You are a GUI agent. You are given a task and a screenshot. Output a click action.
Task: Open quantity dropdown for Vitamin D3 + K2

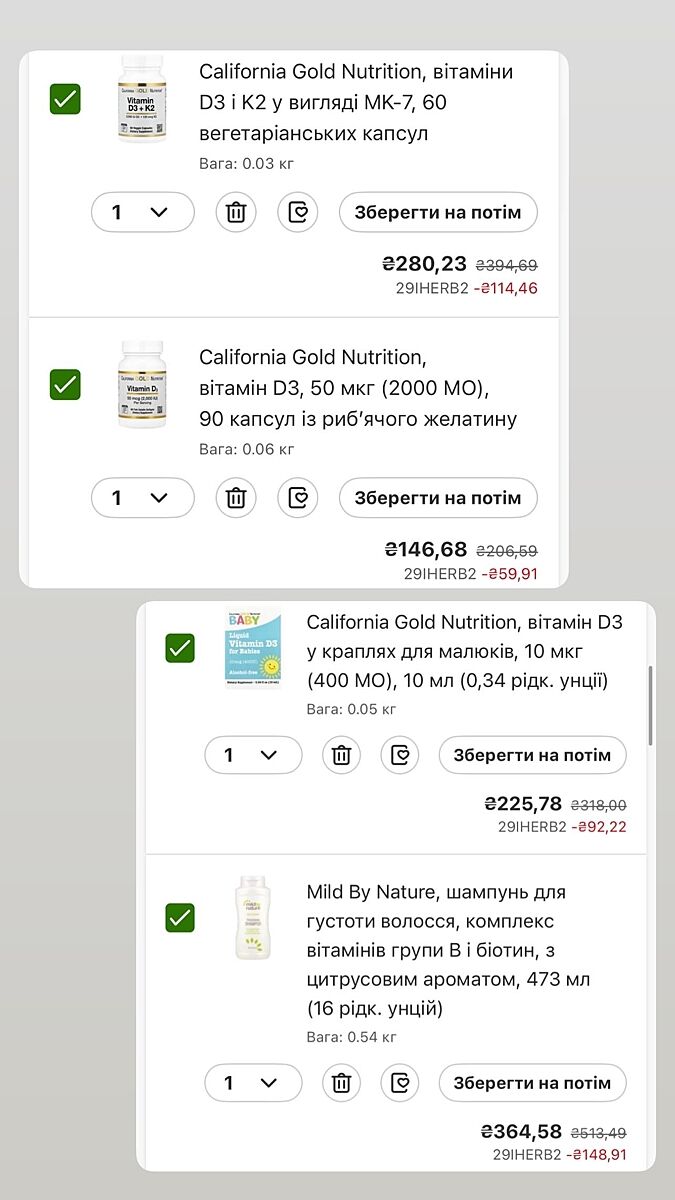pyautogui.click(x=142, y=212)
